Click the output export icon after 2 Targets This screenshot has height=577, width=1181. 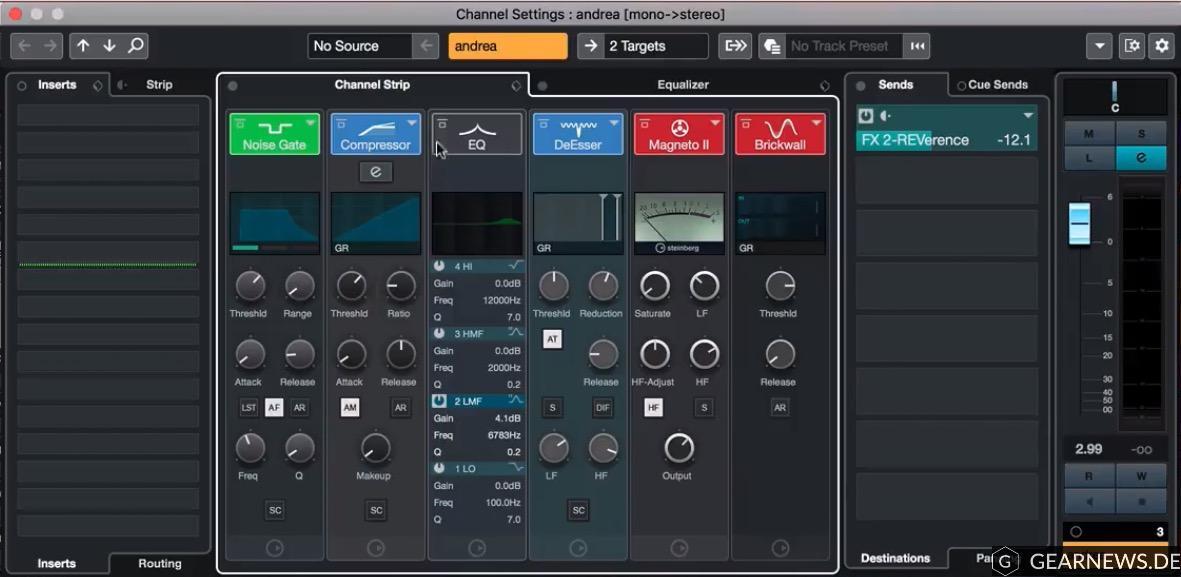pyautogui.click(x=734, y=46)
